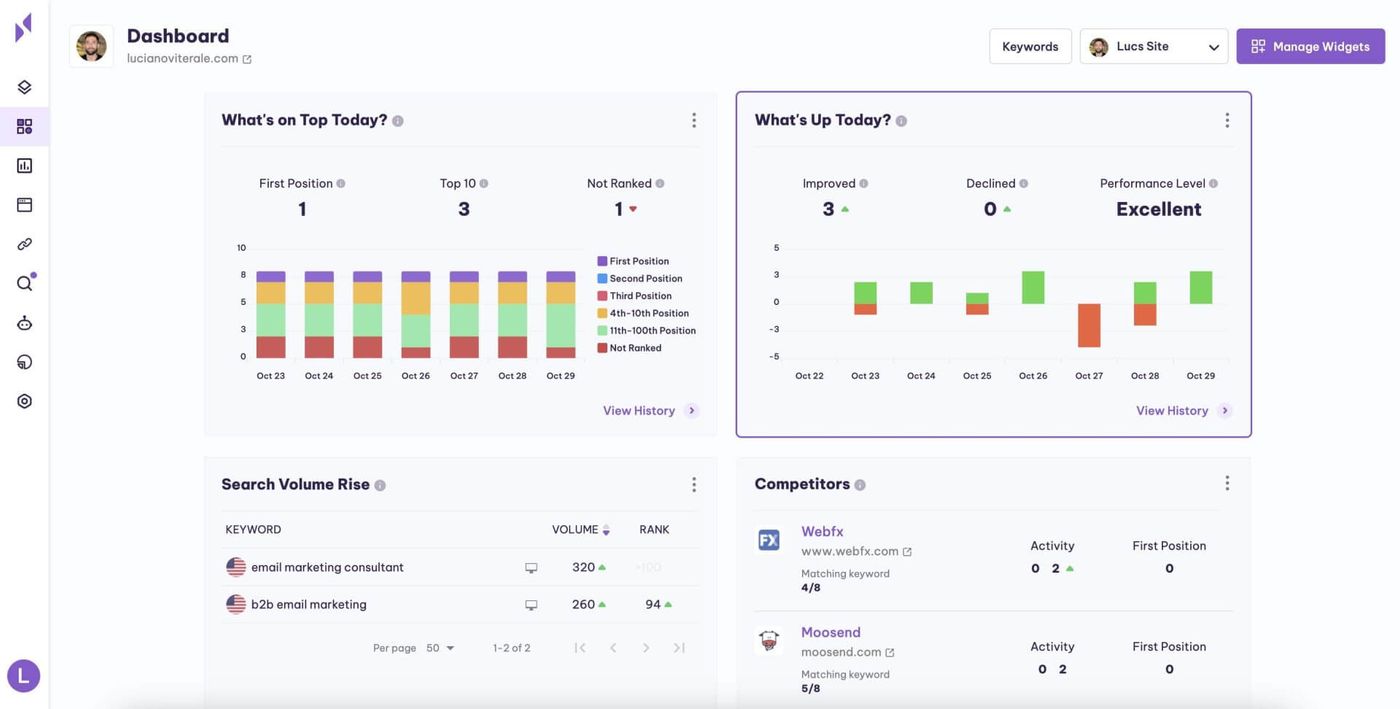Image resolution: width=1400 pixels, height=709 pixels.
Task: Click info icon beside Competitors
Action: [x=860, y=485]
